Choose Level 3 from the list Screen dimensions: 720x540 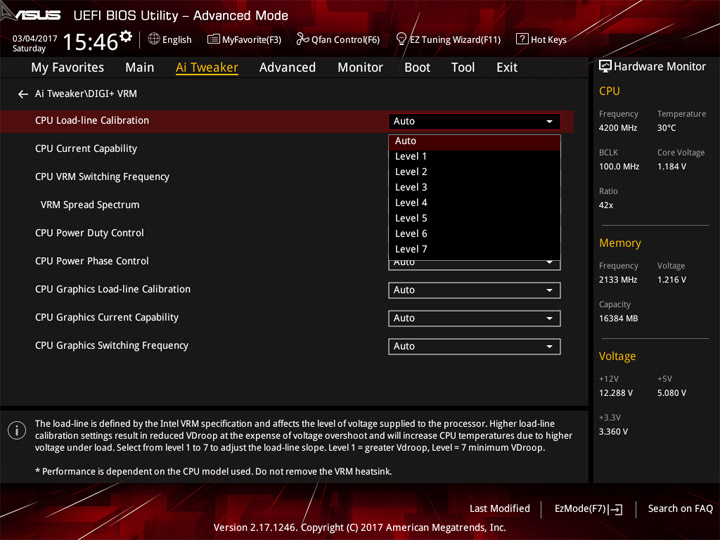pyautogui.click(x=474, y=187)
